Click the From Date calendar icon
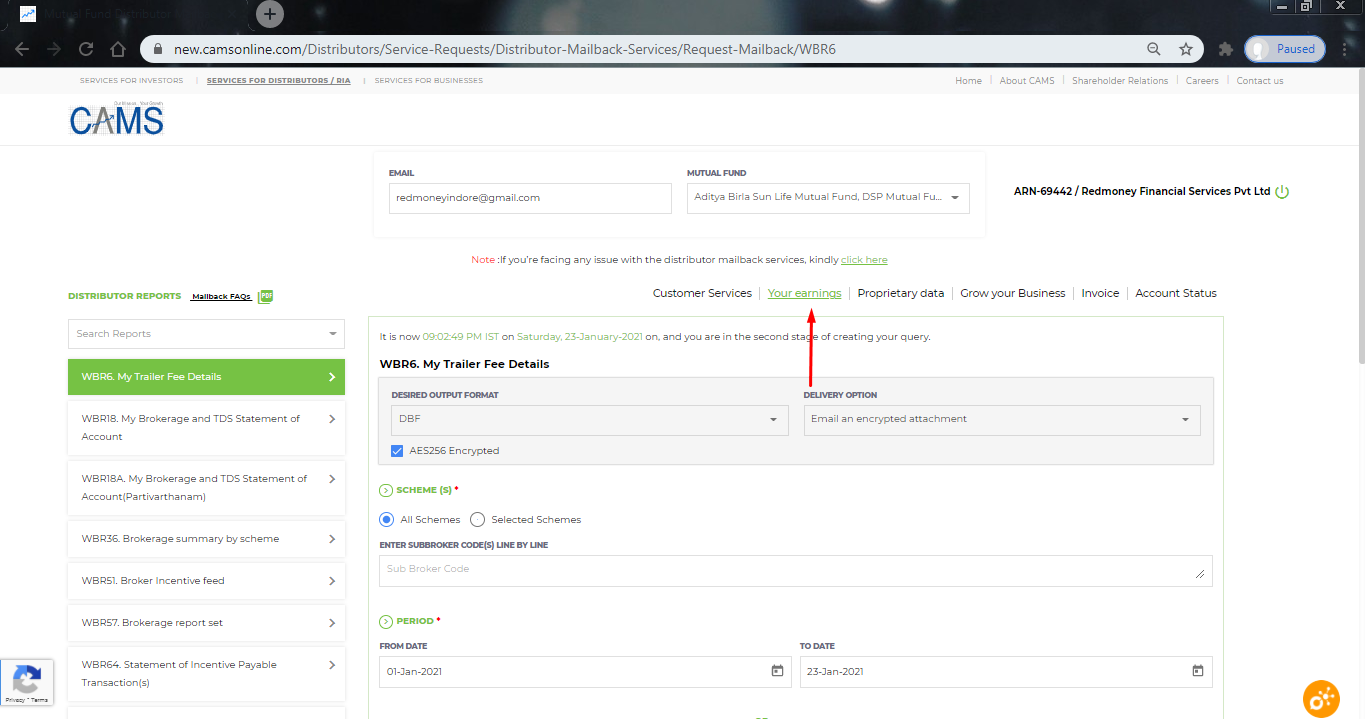1365x719 pixels. coord(777,671)
